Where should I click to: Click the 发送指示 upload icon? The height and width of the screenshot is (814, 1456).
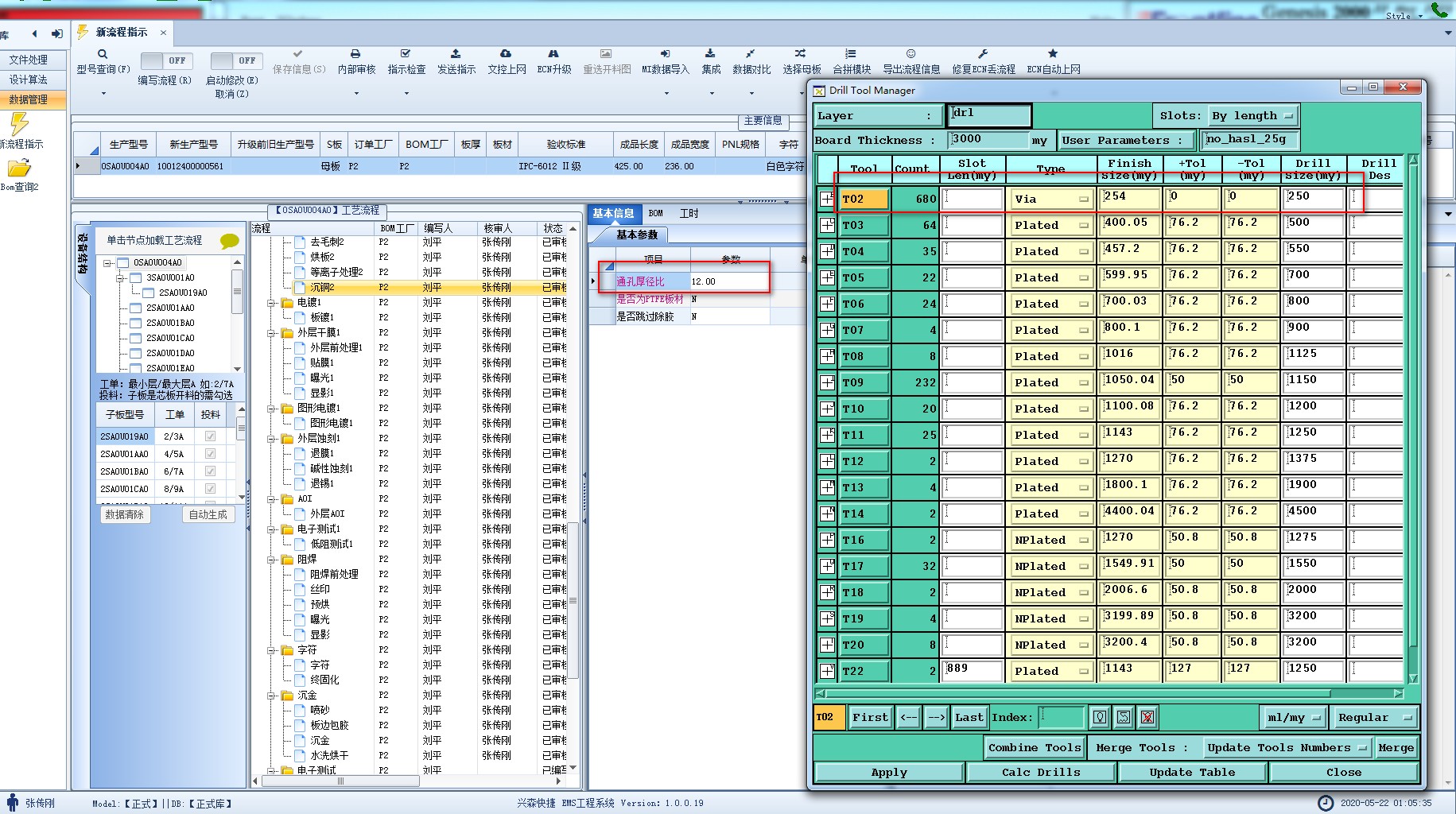point(456,54)
